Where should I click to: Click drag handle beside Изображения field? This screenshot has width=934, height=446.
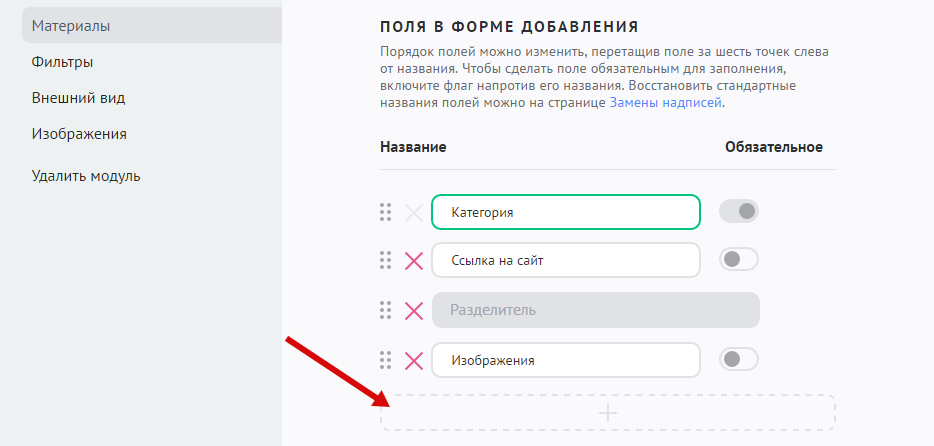point(385,360)
